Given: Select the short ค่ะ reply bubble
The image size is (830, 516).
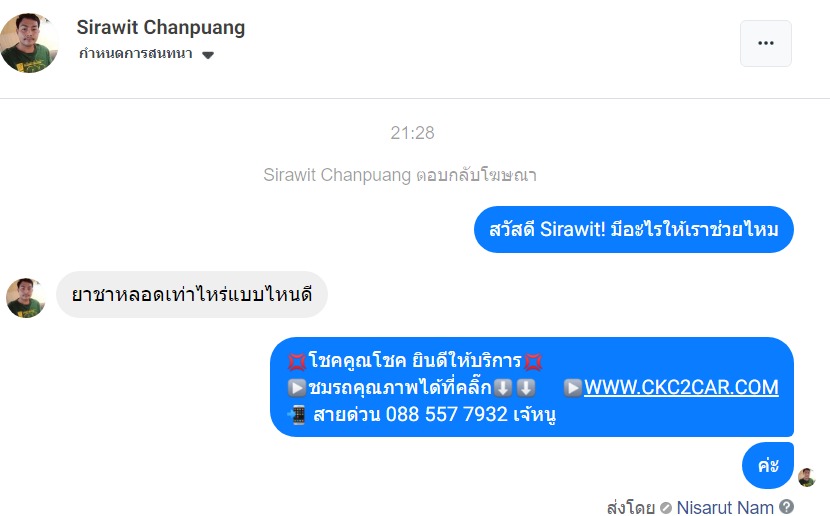Looking at the screenshot, I should (x=768, y=465).
